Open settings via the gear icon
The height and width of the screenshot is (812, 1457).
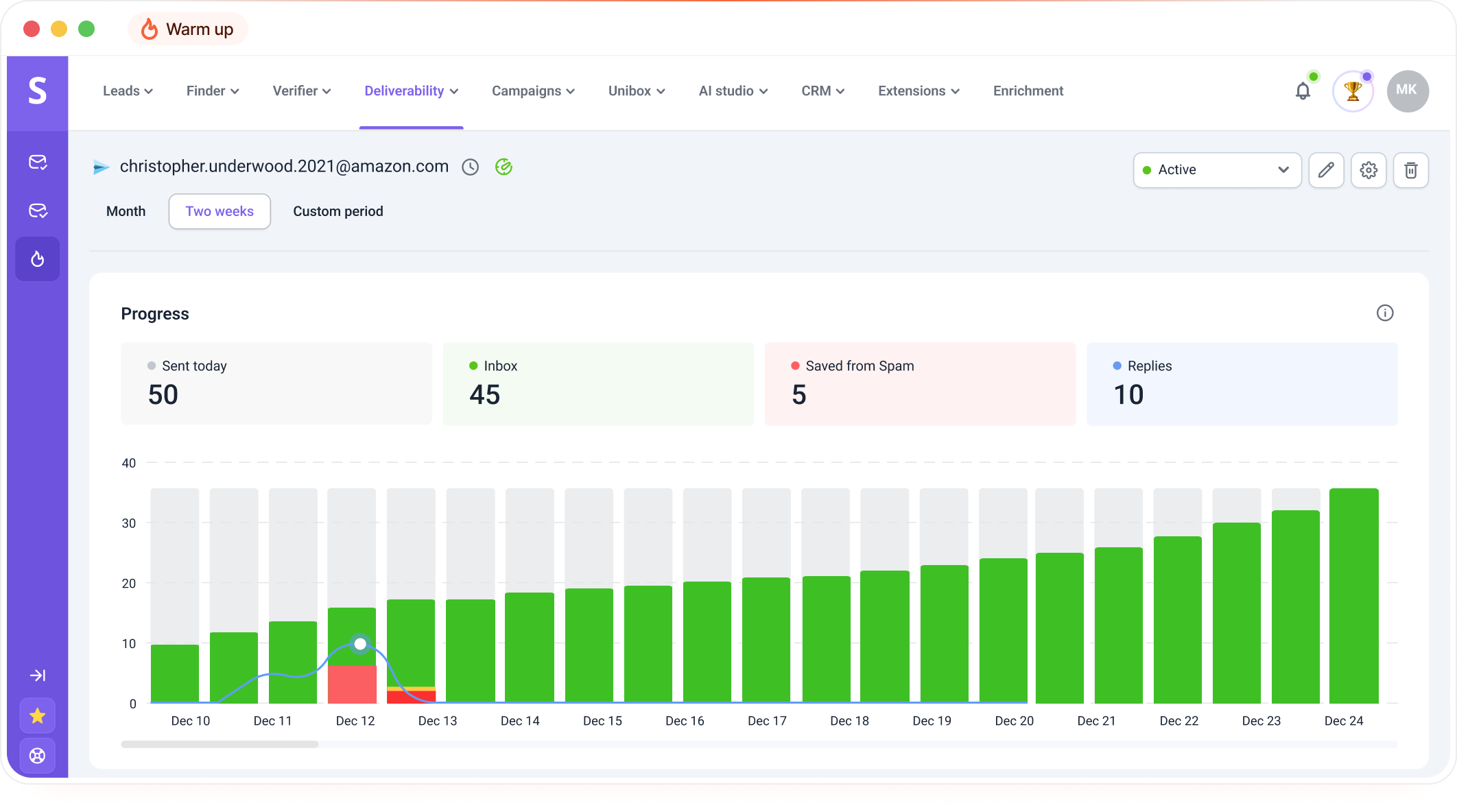[1369, 170]
